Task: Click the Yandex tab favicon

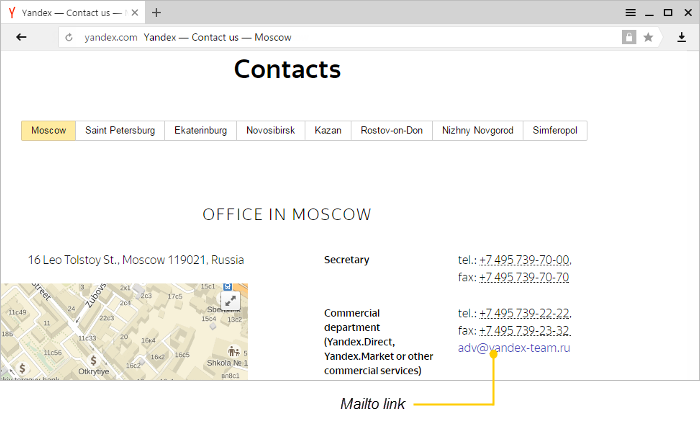Action: pos(12,13)
